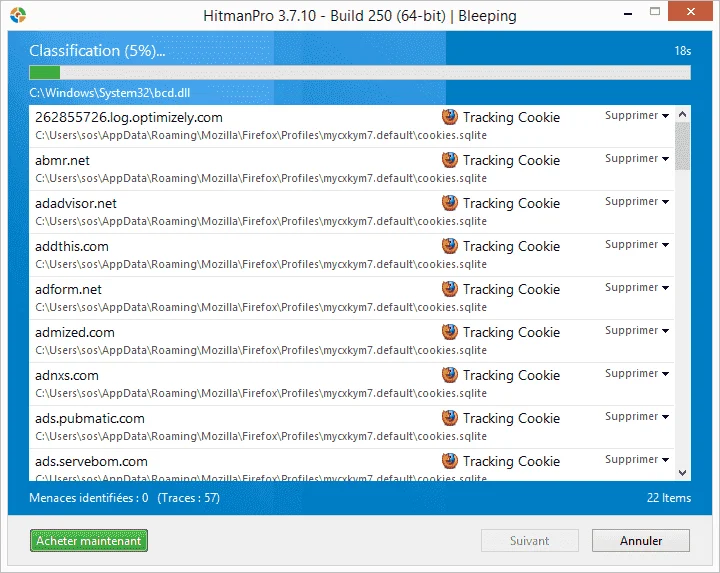
Task: Click the scroll down arrow of results list
Action: 682,472
